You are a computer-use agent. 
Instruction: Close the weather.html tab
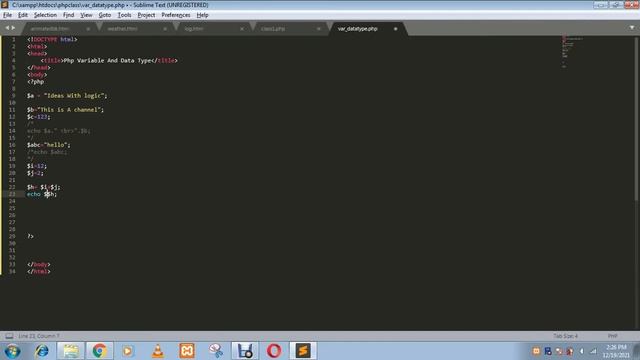[165, 29]
